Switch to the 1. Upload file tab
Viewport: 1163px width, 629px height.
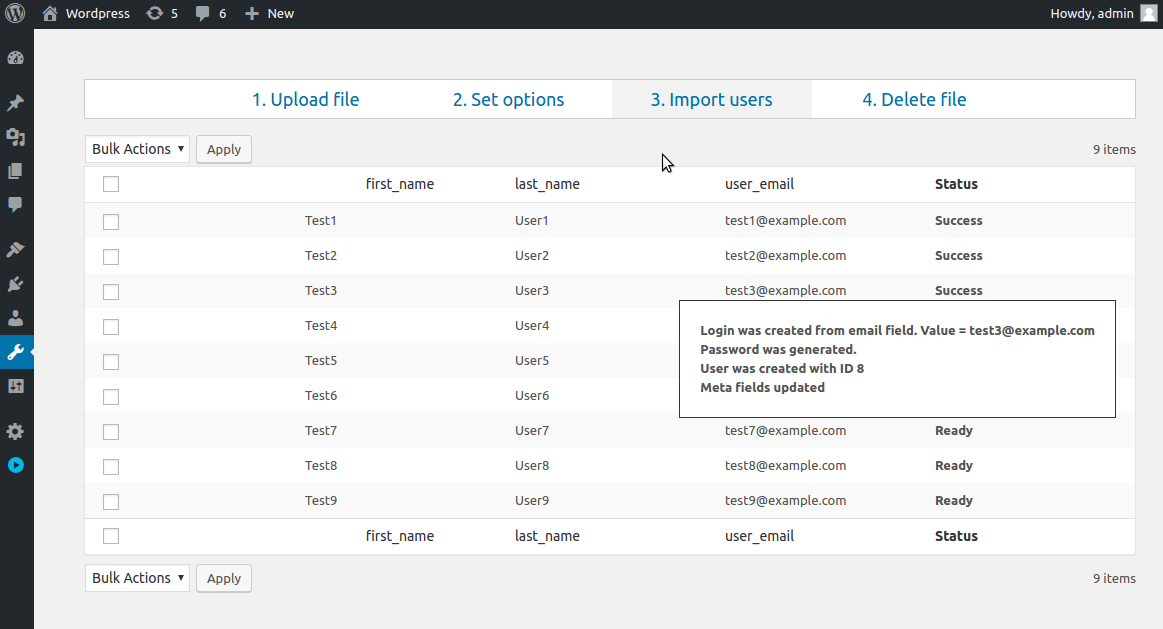pyautogui.click(x=305, y=100)
